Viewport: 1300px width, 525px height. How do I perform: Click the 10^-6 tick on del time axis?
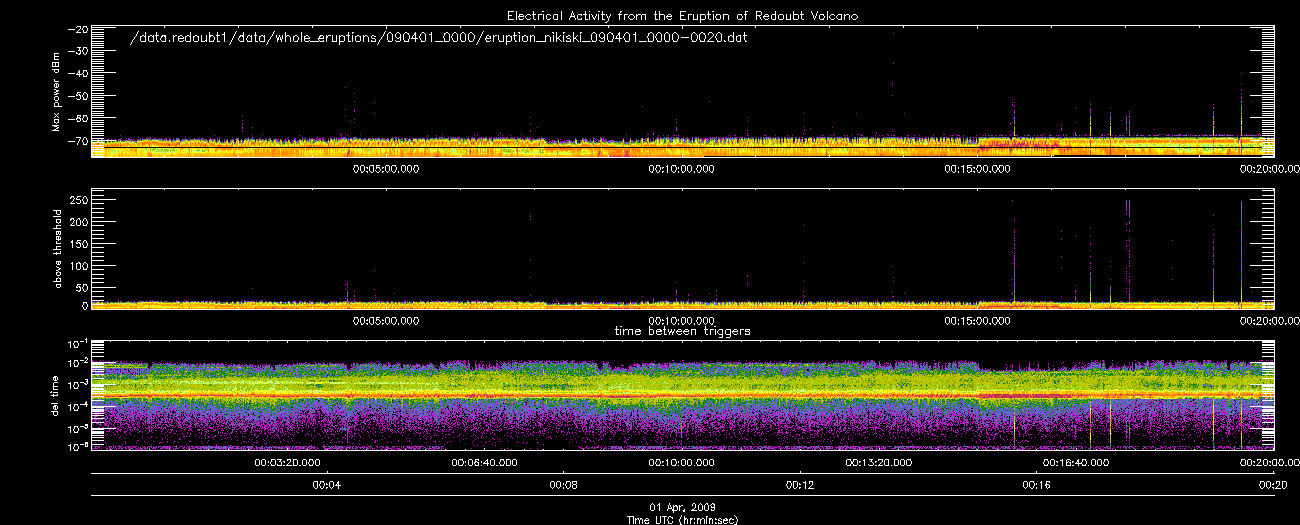[76, 448]
